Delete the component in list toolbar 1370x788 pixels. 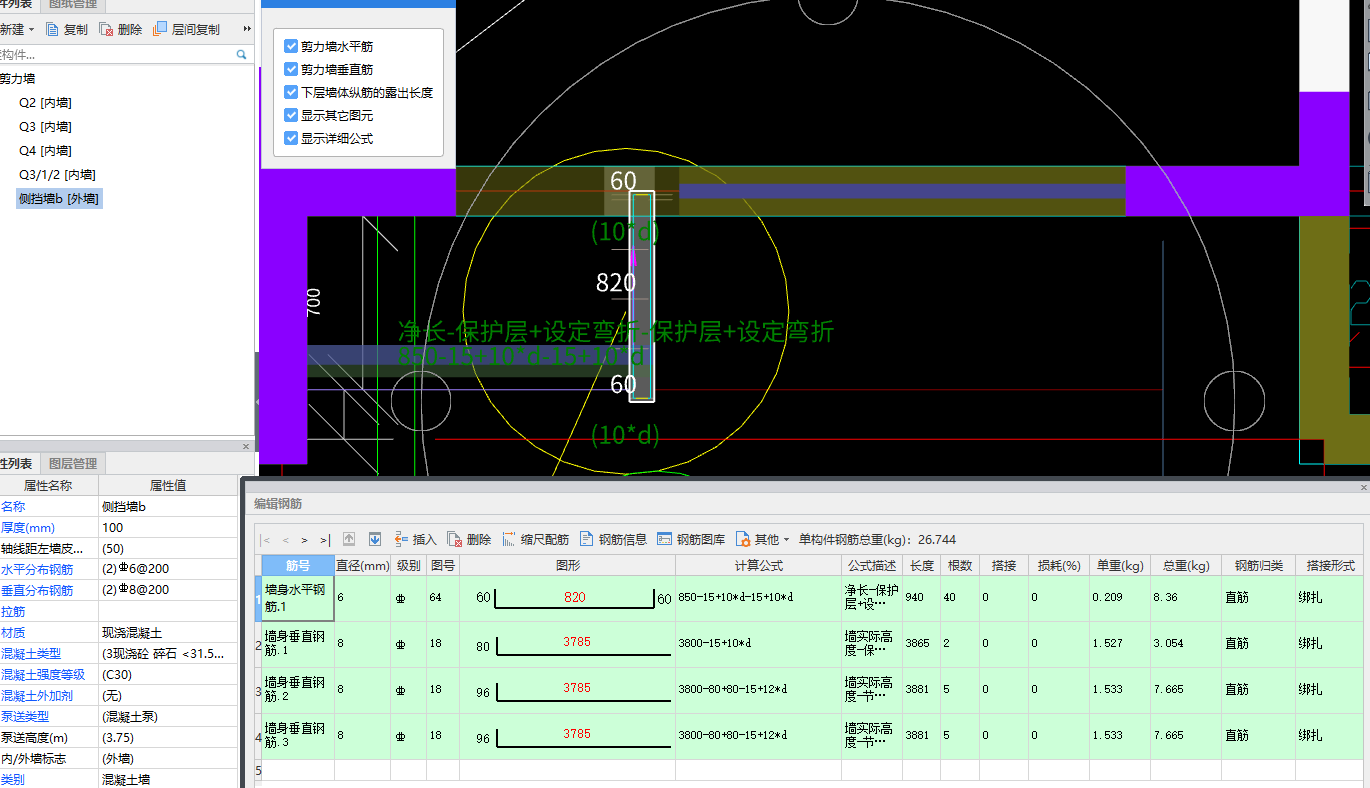[x=121, y=30]
